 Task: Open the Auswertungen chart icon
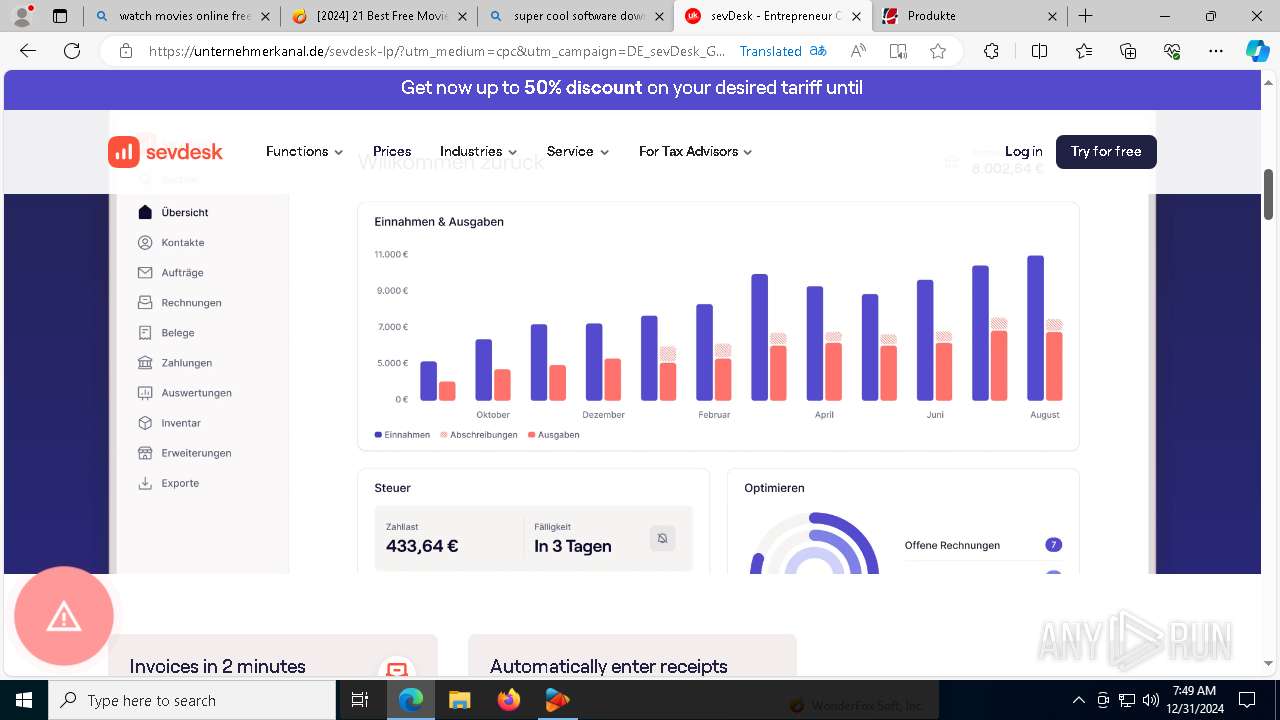(145, 392)
